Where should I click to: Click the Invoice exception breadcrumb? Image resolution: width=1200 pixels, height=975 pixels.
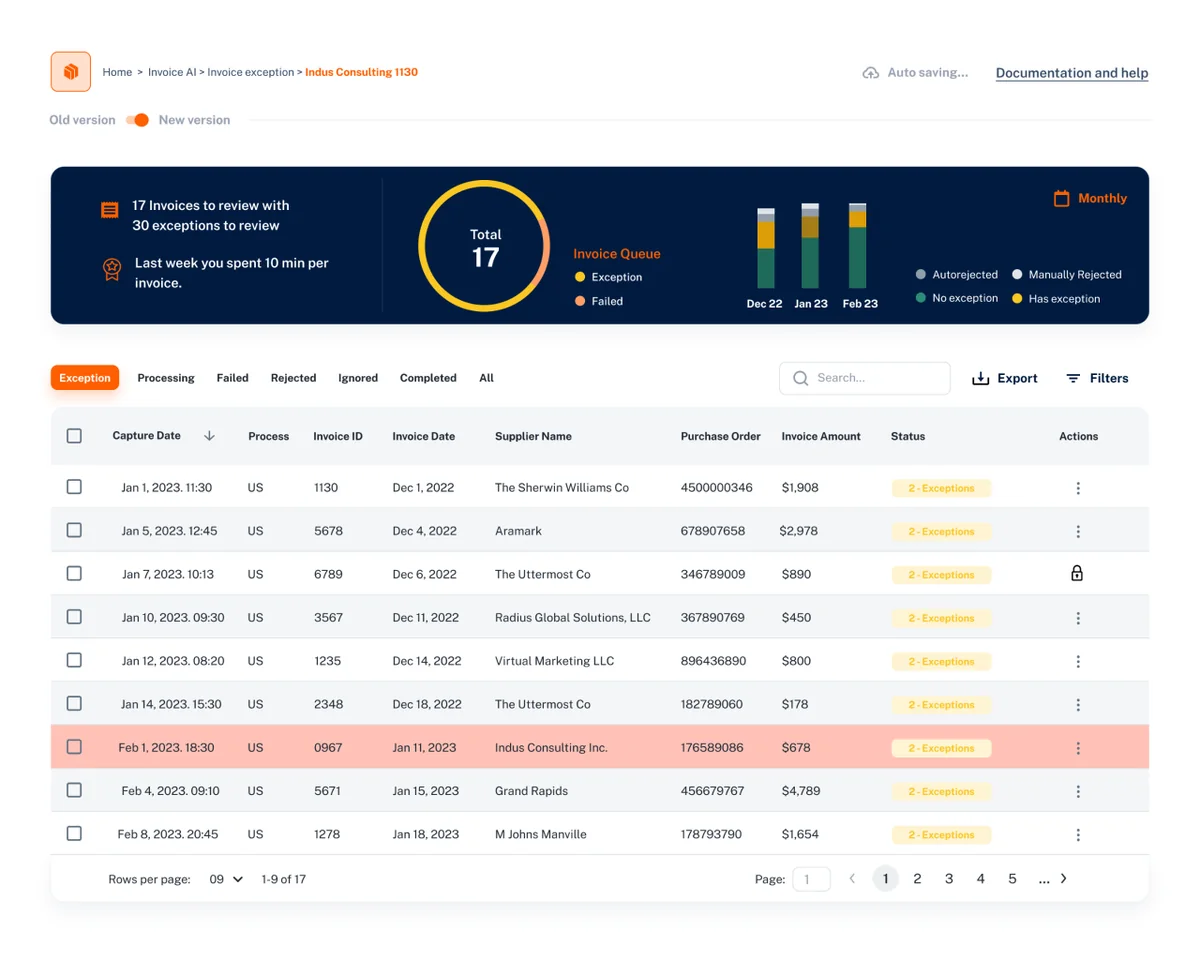(251, 72)
